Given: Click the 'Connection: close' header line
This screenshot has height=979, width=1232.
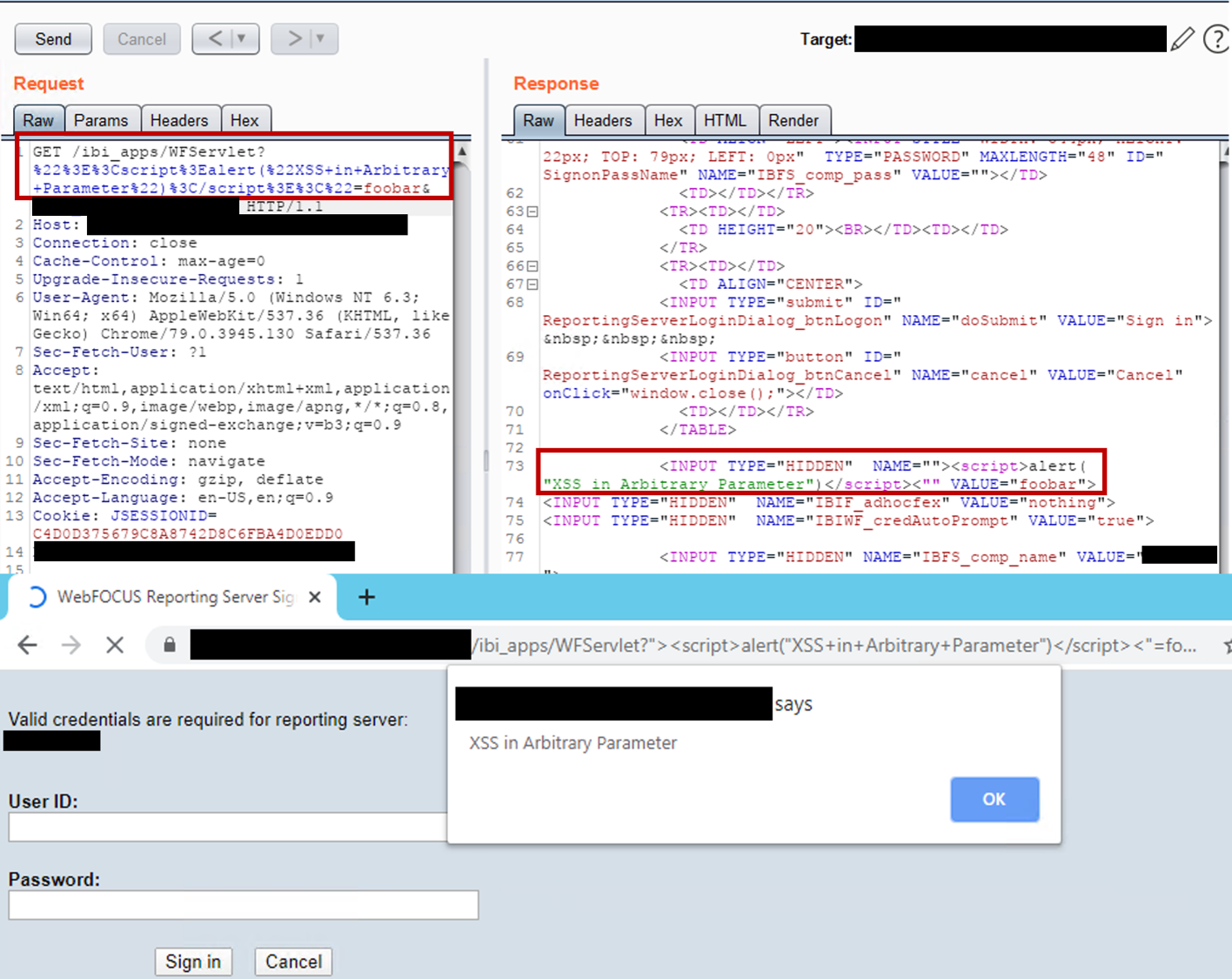Looking at the screenshot, I should coord(115,243).
